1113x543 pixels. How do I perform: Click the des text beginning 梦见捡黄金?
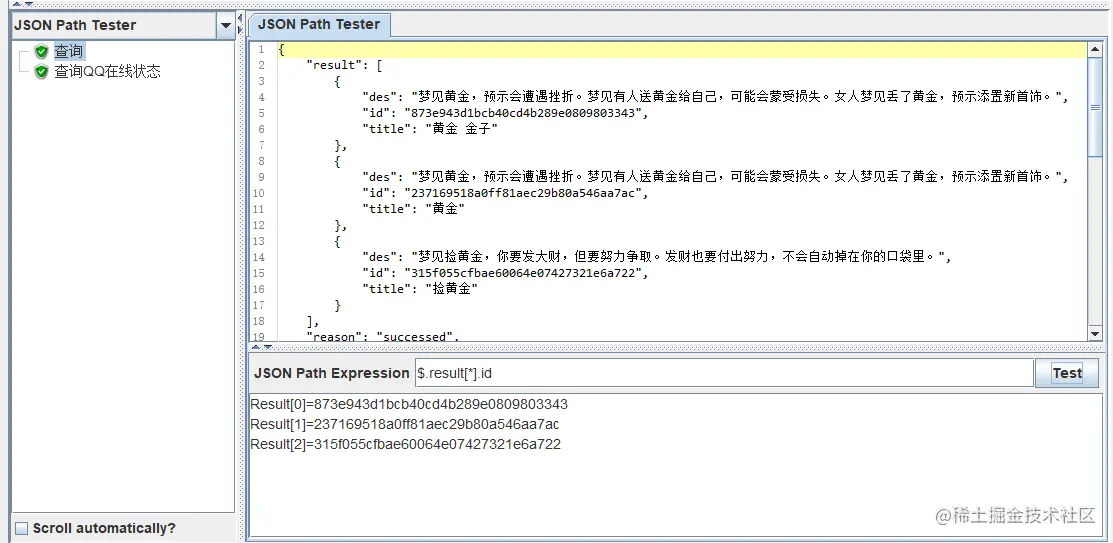681,257
